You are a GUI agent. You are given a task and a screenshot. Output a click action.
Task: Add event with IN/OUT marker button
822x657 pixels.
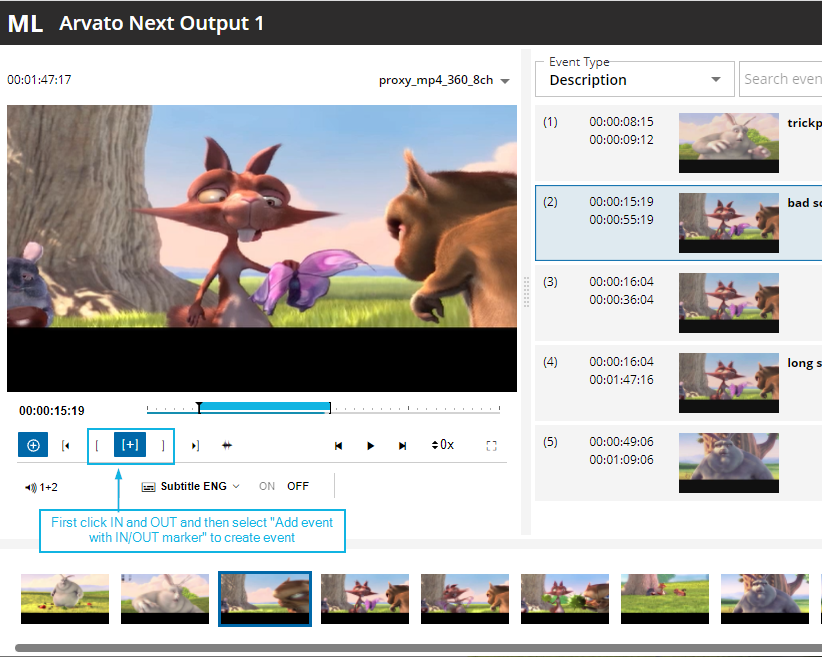(130, 445)
